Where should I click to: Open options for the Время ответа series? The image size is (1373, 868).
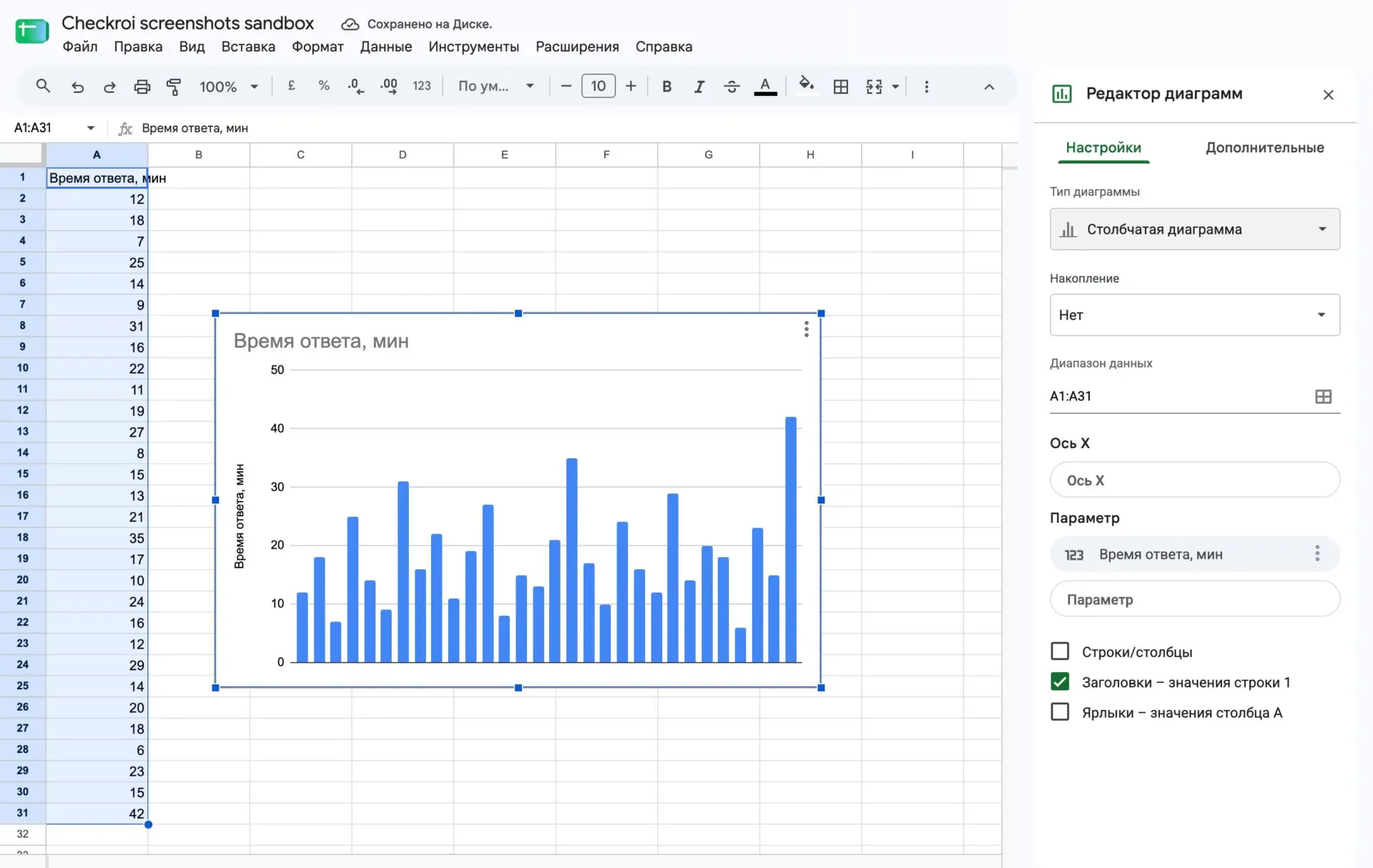1317,553
